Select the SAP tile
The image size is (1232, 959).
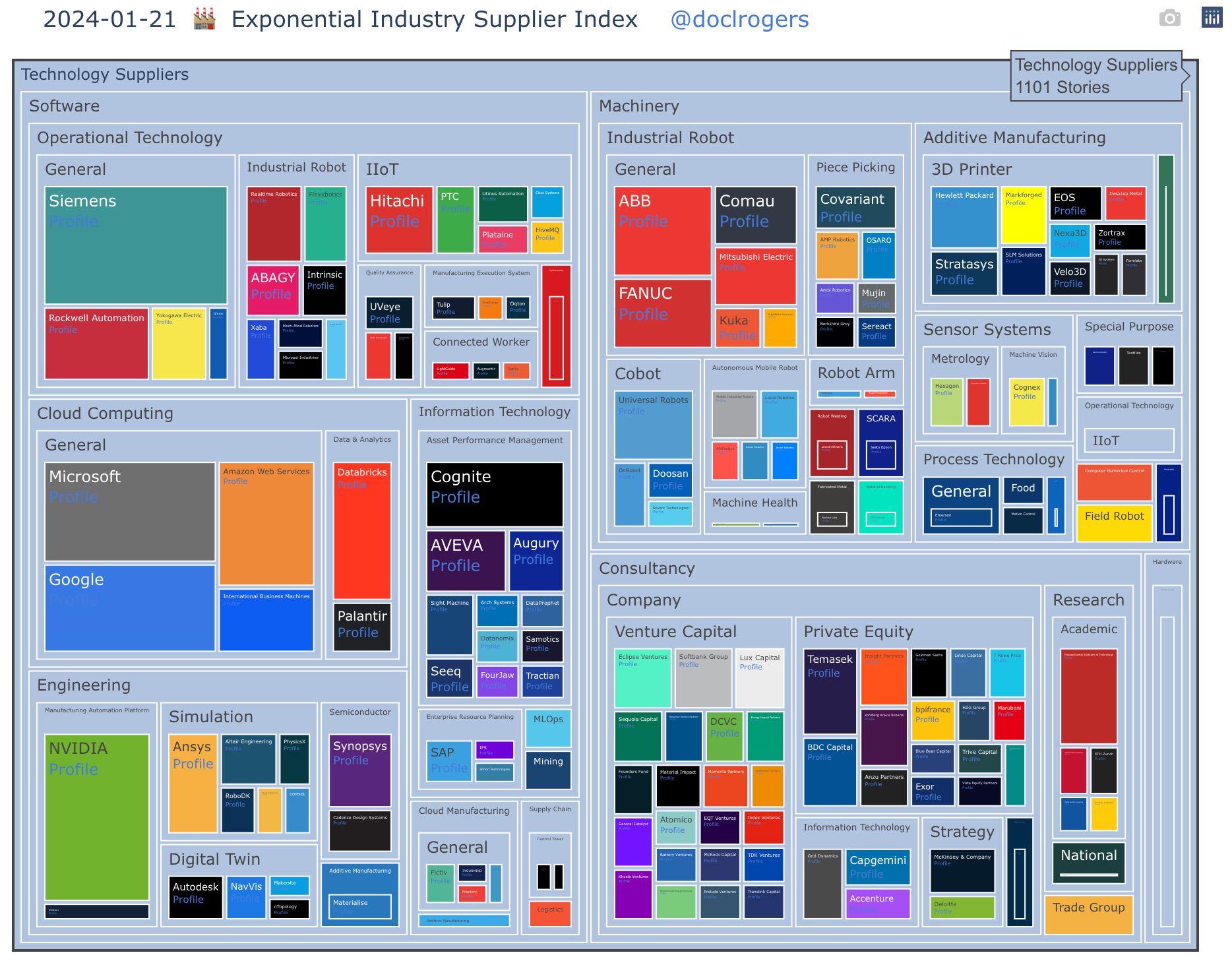tap(449, 761)
